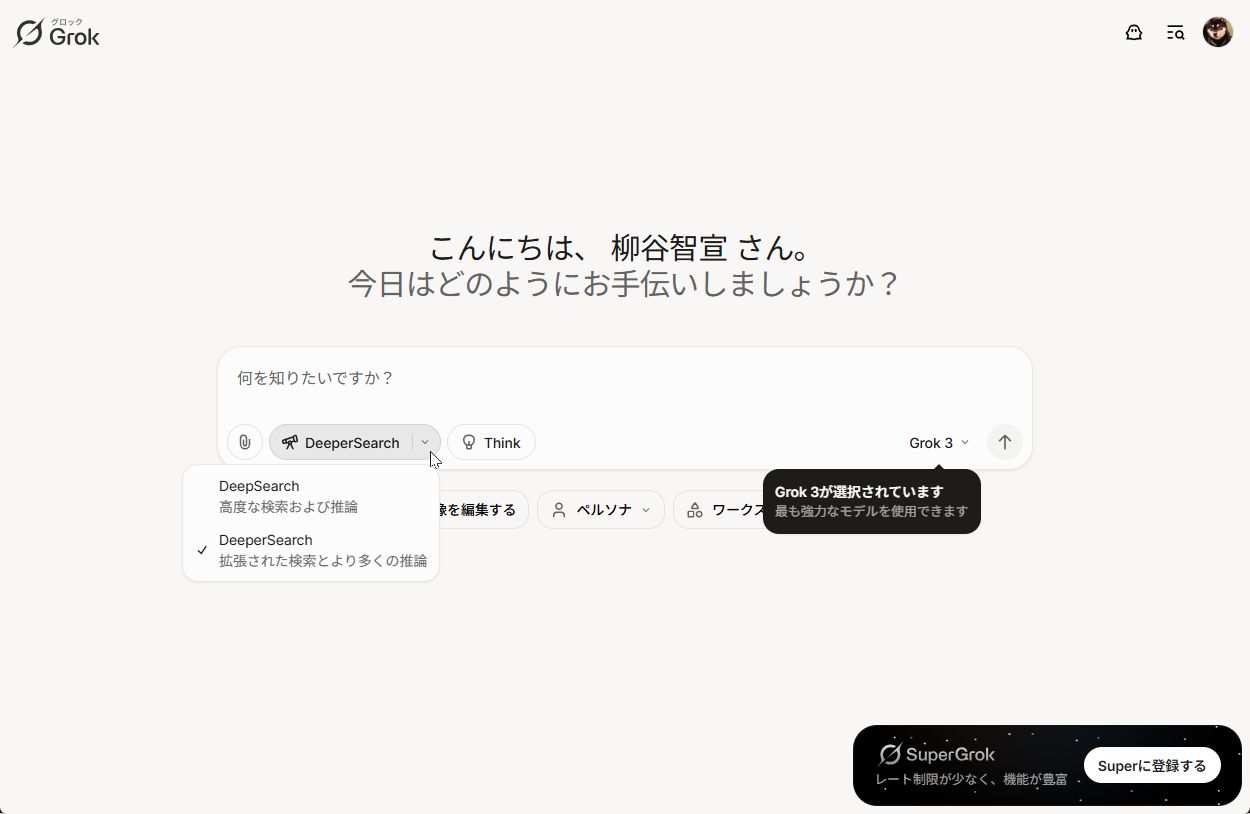This screenshot has width=1250, height=814.
Task: Open chat history search icon
Action: 1175,32
